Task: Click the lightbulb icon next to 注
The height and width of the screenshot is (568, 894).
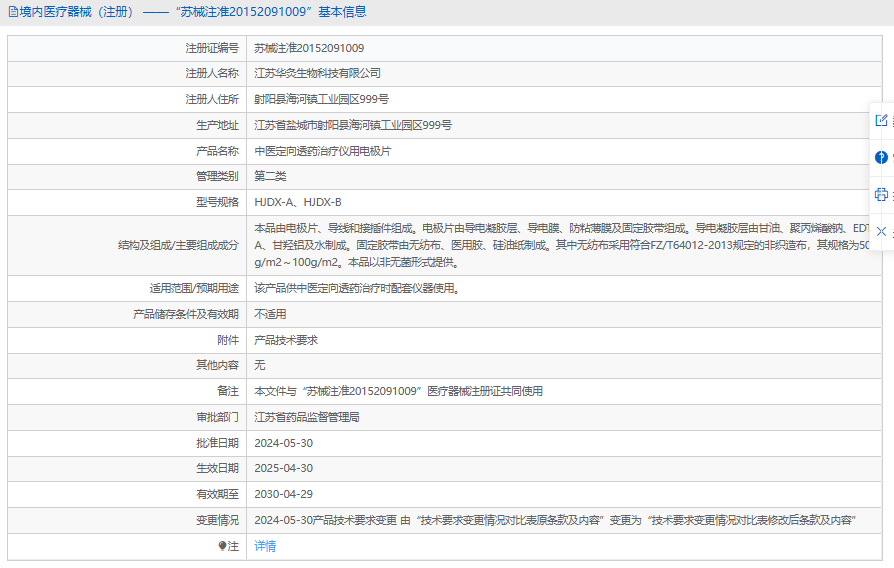Action: pos(222,546)
